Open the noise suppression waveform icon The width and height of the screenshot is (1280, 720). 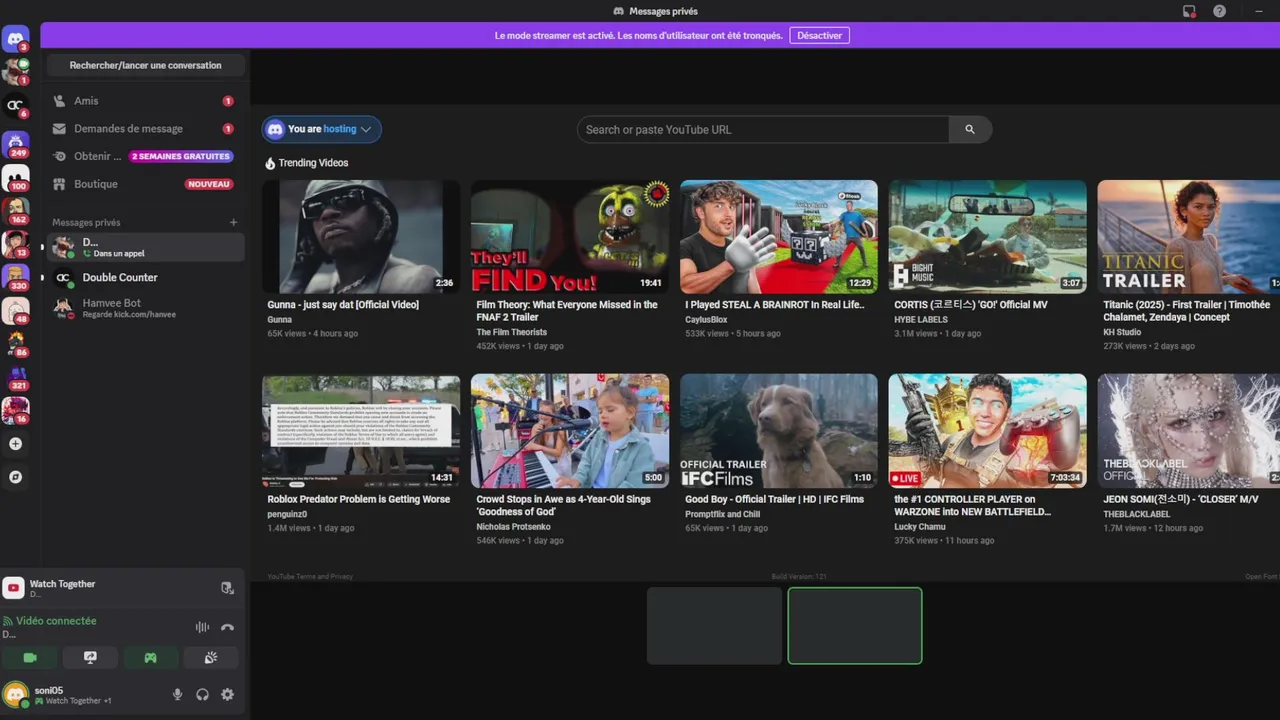coord(202,627)
